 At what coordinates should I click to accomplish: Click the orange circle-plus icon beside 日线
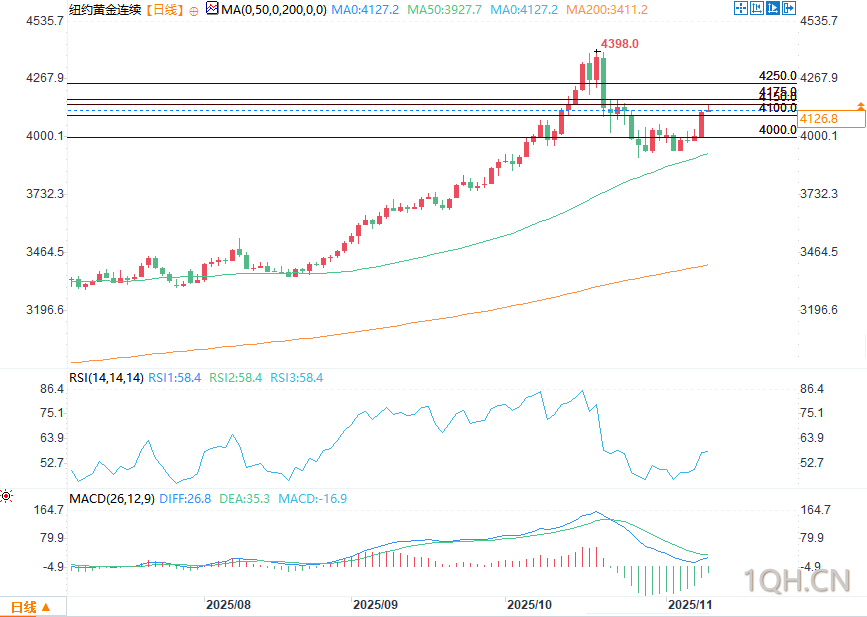click(x=194, y=11)
